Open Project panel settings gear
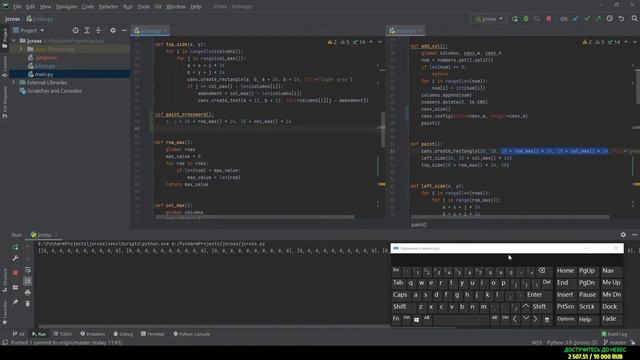 pos(113,30)
